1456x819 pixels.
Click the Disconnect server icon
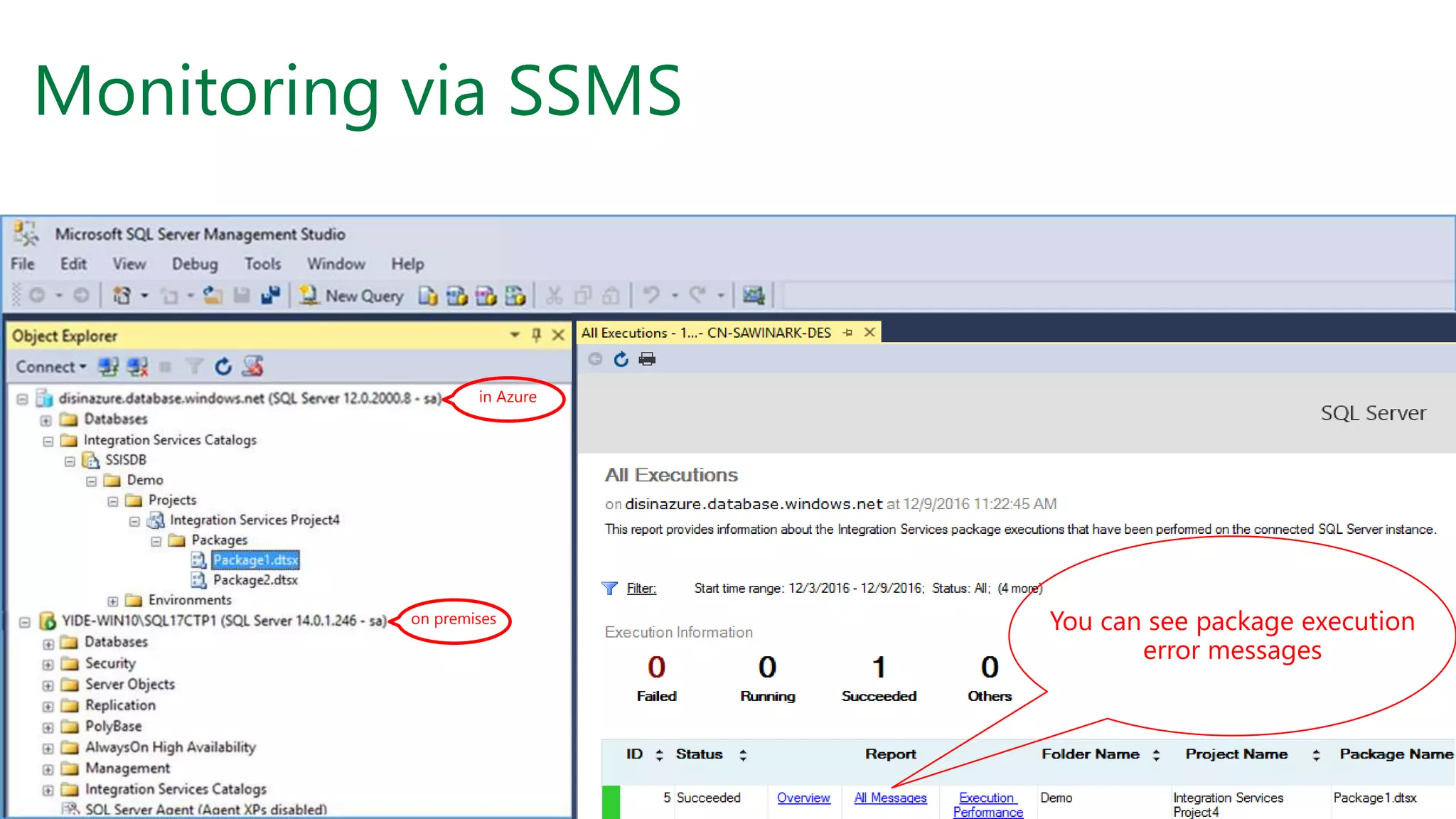137,367
